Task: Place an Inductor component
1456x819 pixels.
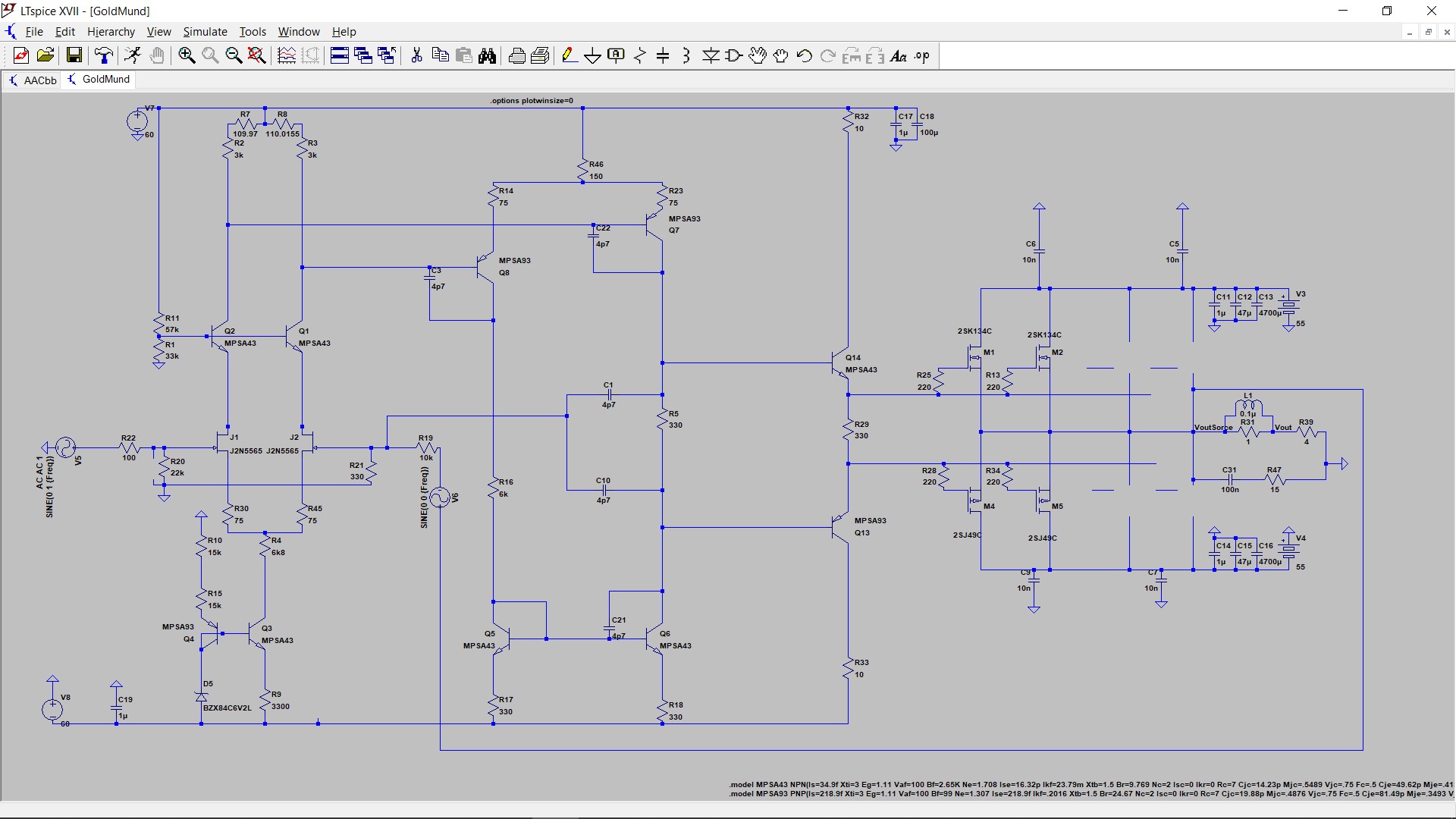Action: 686,55
